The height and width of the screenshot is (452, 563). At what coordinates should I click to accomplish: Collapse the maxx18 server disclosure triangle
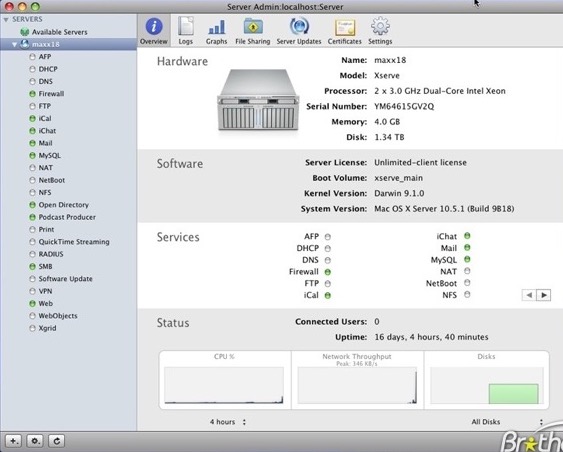pyautogui.click(x=14, y=45)
